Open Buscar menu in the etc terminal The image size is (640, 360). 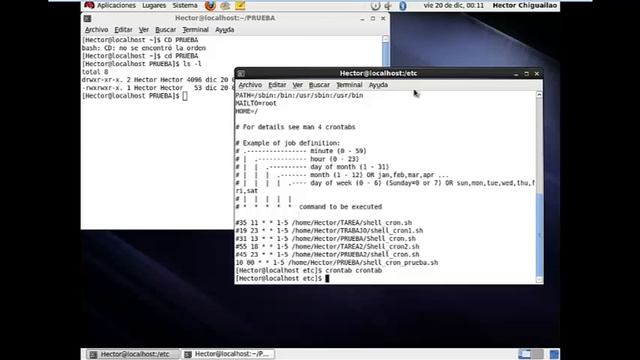[x=319, y=85]
